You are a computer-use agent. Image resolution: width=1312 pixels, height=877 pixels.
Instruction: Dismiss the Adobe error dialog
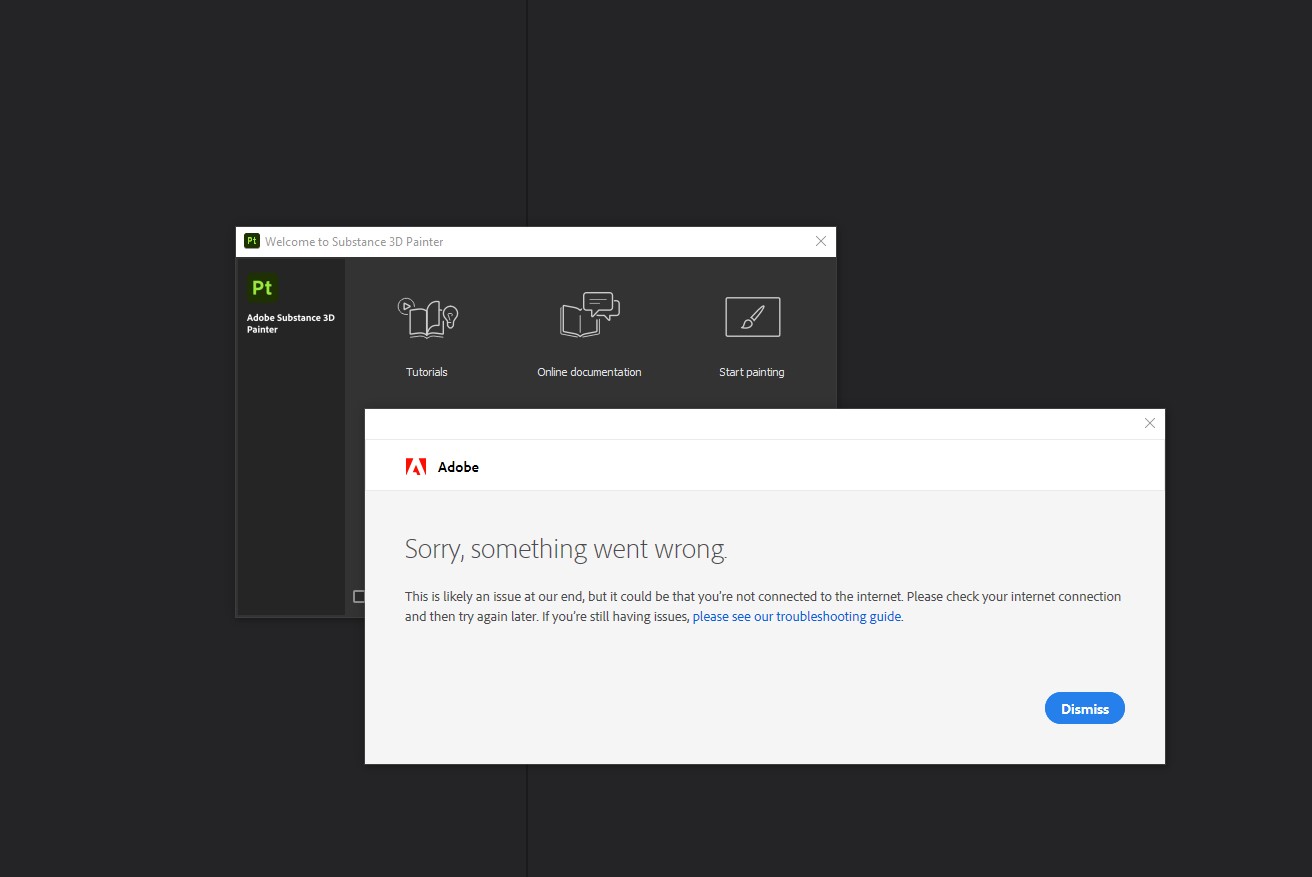pyautogui.click(x=1084, y=708)
